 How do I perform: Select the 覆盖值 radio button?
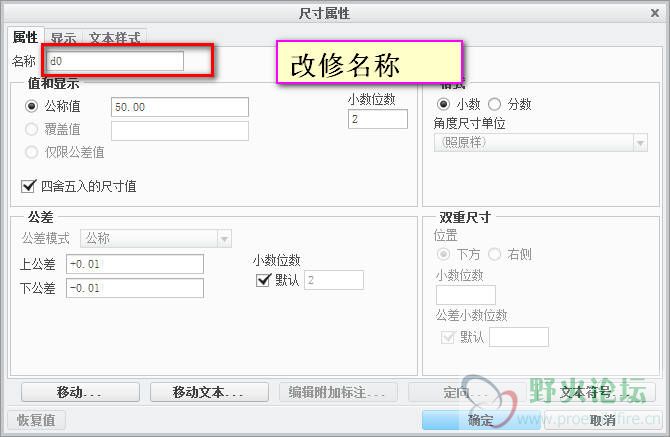click(x=31, y=129)
